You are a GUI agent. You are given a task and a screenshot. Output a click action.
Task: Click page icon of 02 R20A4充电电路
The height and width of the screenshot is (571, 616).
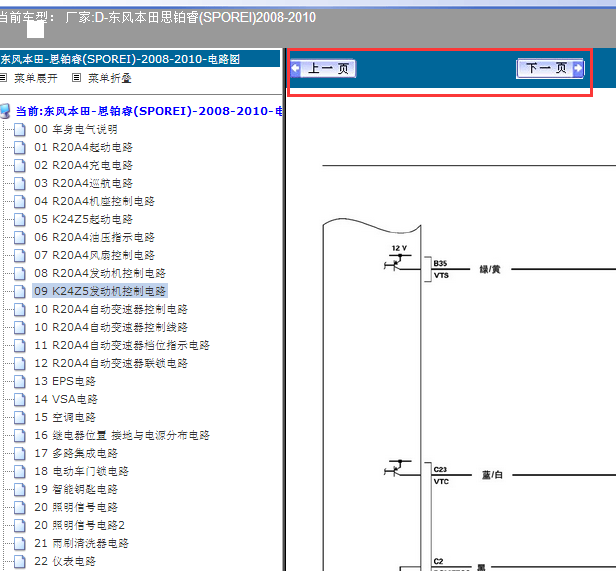[20, 165]
